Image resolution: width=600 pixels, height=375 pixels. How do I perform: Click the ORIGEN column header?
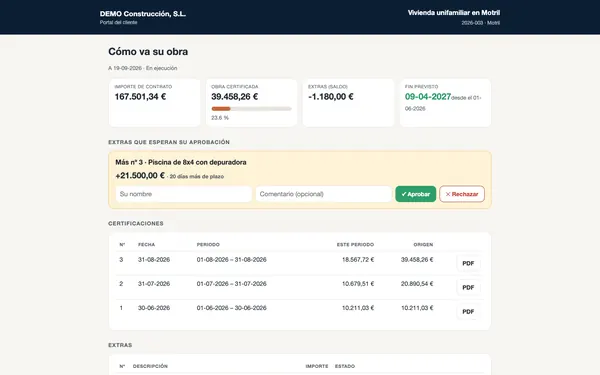423,245
